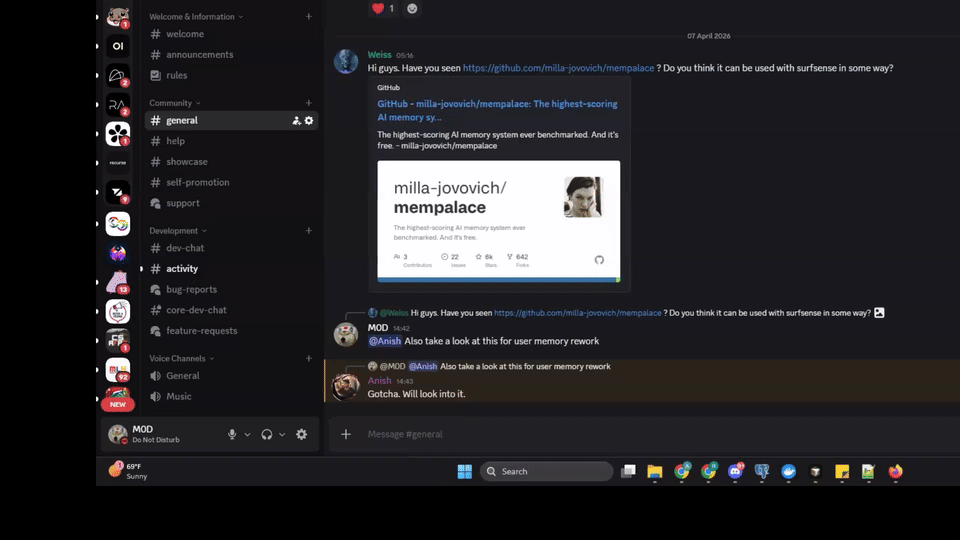Viewport: 960px width, 540px height.
Task: Open the feature-requests channel
Action: coord(231,331)
